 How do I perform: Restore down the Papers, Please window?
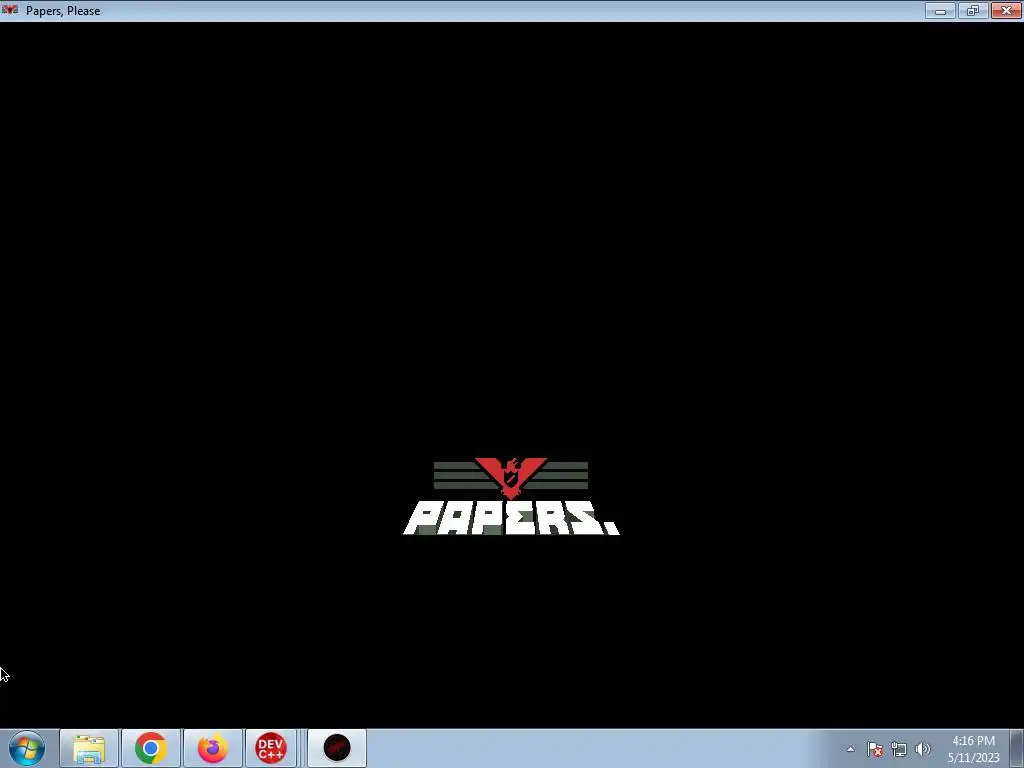[973, 10]
